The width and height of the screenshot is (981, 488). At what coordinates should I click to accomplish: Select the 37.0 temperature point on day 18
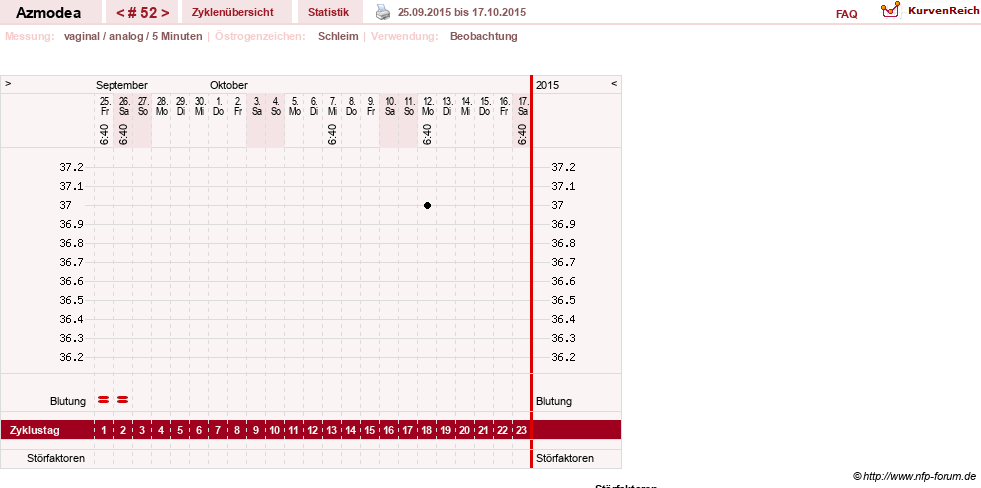tap(427, 205)
